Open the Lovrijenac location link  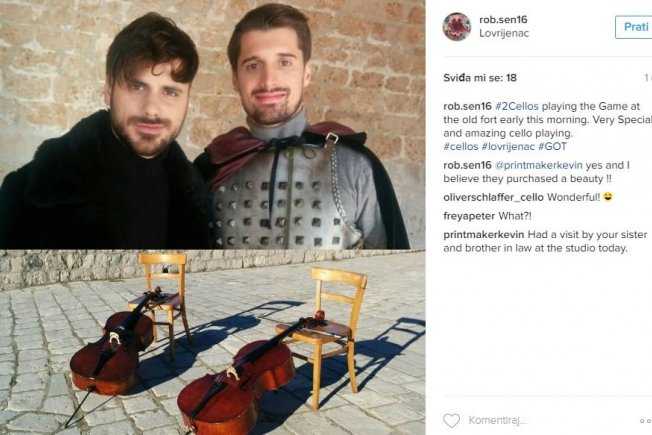tap(504, 33)
